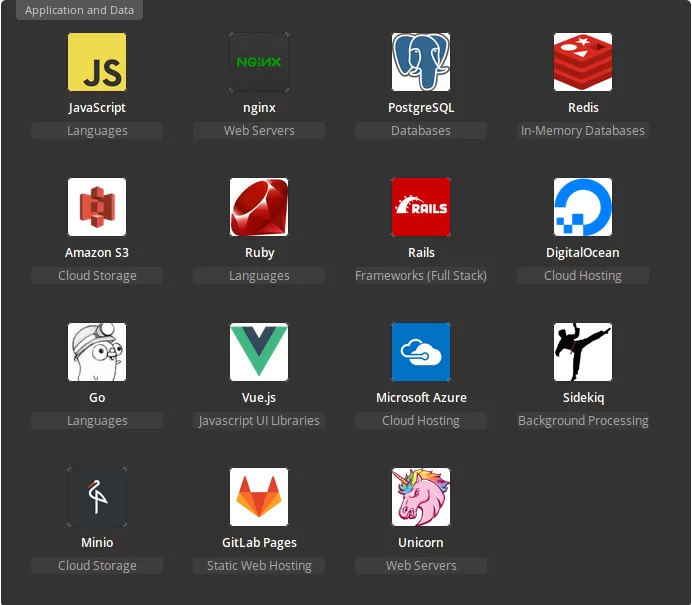Image resolution: width=692 pixels, height=605 pixels.
Task: Select the Javascript UI Libraries tag
Action: 259,421
